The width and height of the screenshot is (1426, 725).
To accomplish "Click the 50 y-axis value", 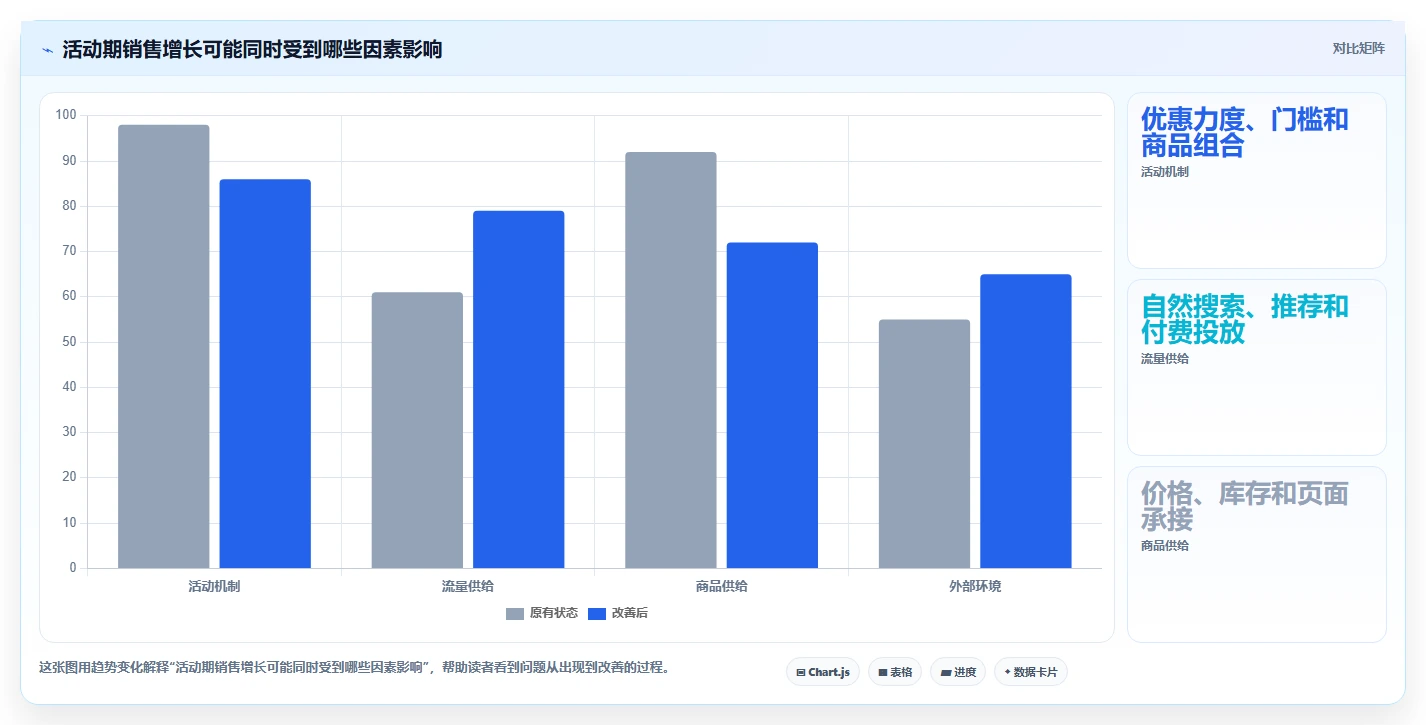I will pos(69,342).
